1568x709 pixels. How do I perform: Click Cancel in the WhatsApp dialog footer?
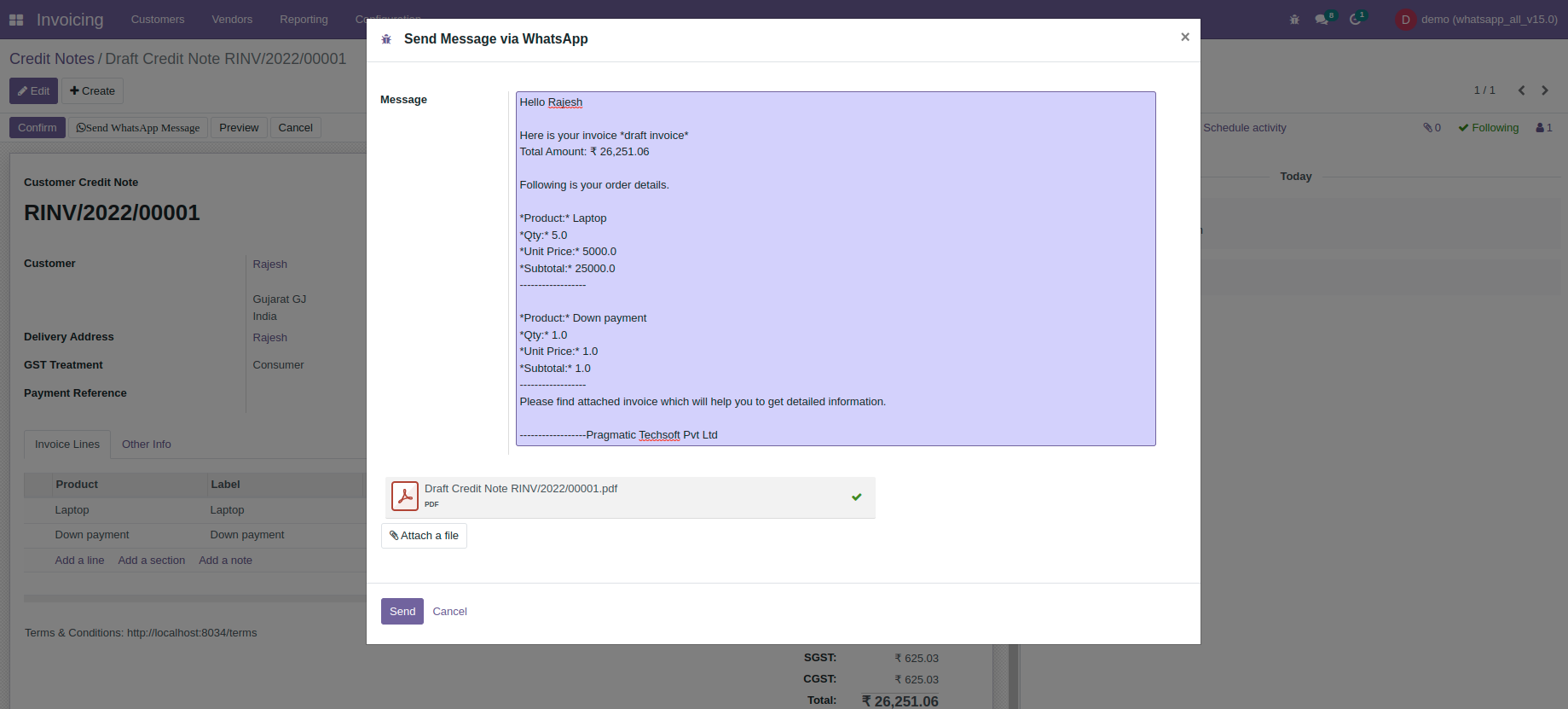449,612
